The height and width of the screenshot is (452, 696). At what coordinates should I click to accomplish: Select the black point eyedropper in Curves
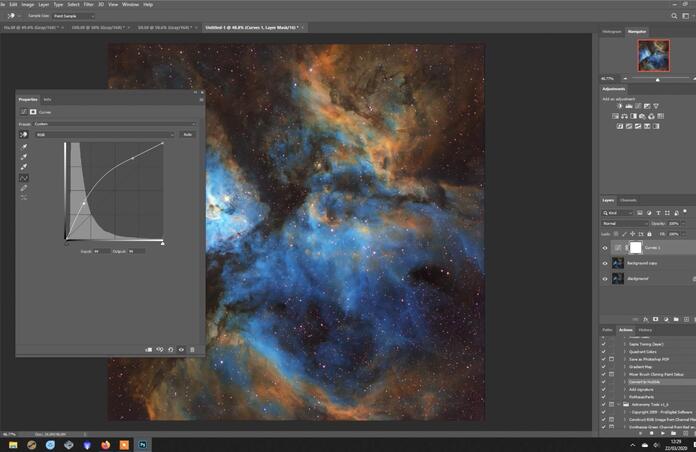(x=24, y=147)
